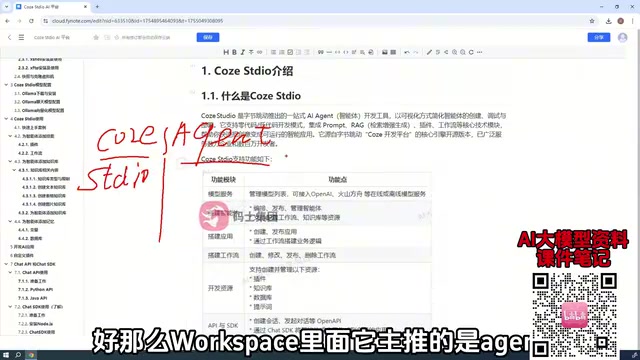
Task: Apply strikethrough formatting
Action: 251,52
